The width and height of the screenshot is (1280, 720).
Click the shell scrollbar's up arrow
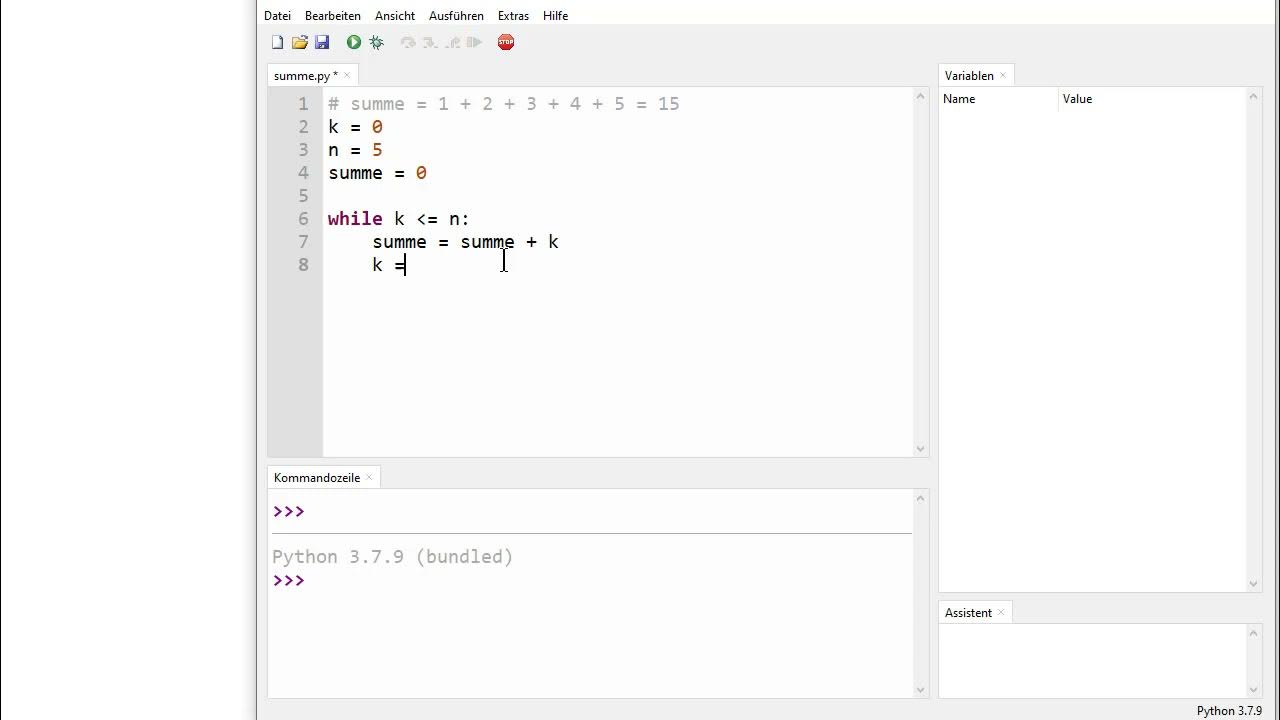click(921, 498)
